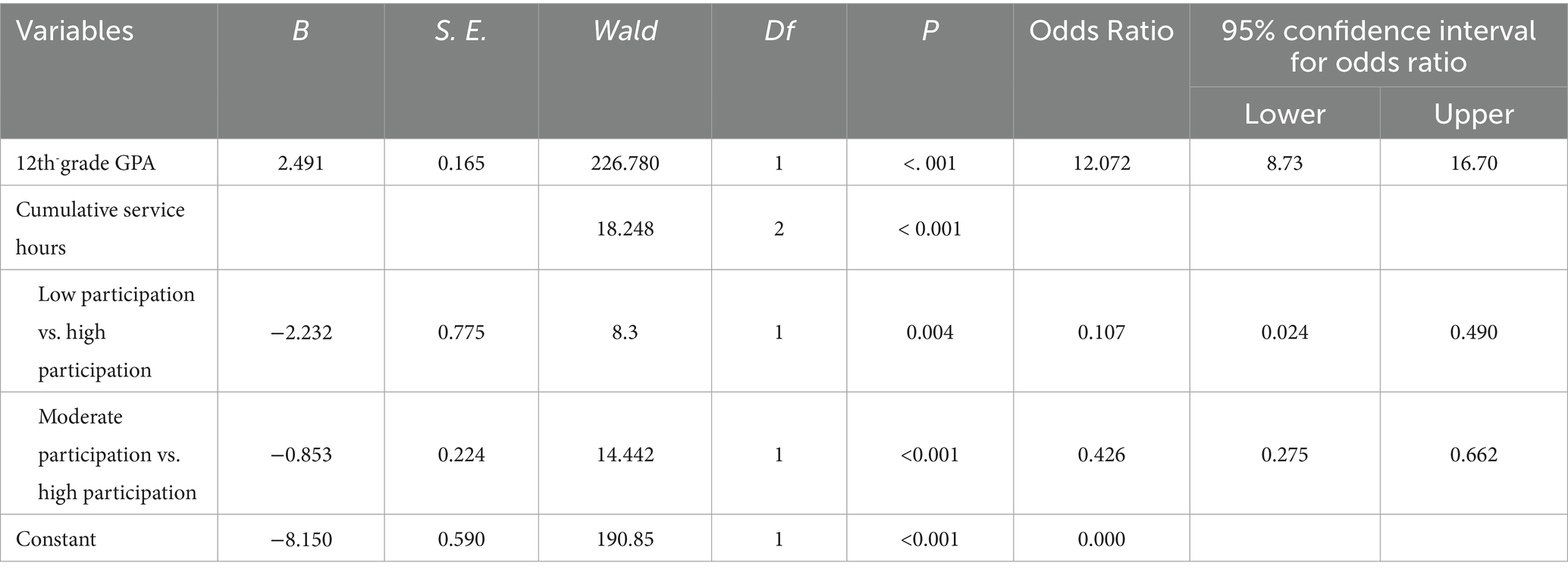Select the "95% confidence interval" header
Screen dimensions: 1568x575
pyautogui.click(x=1378, y=45)
